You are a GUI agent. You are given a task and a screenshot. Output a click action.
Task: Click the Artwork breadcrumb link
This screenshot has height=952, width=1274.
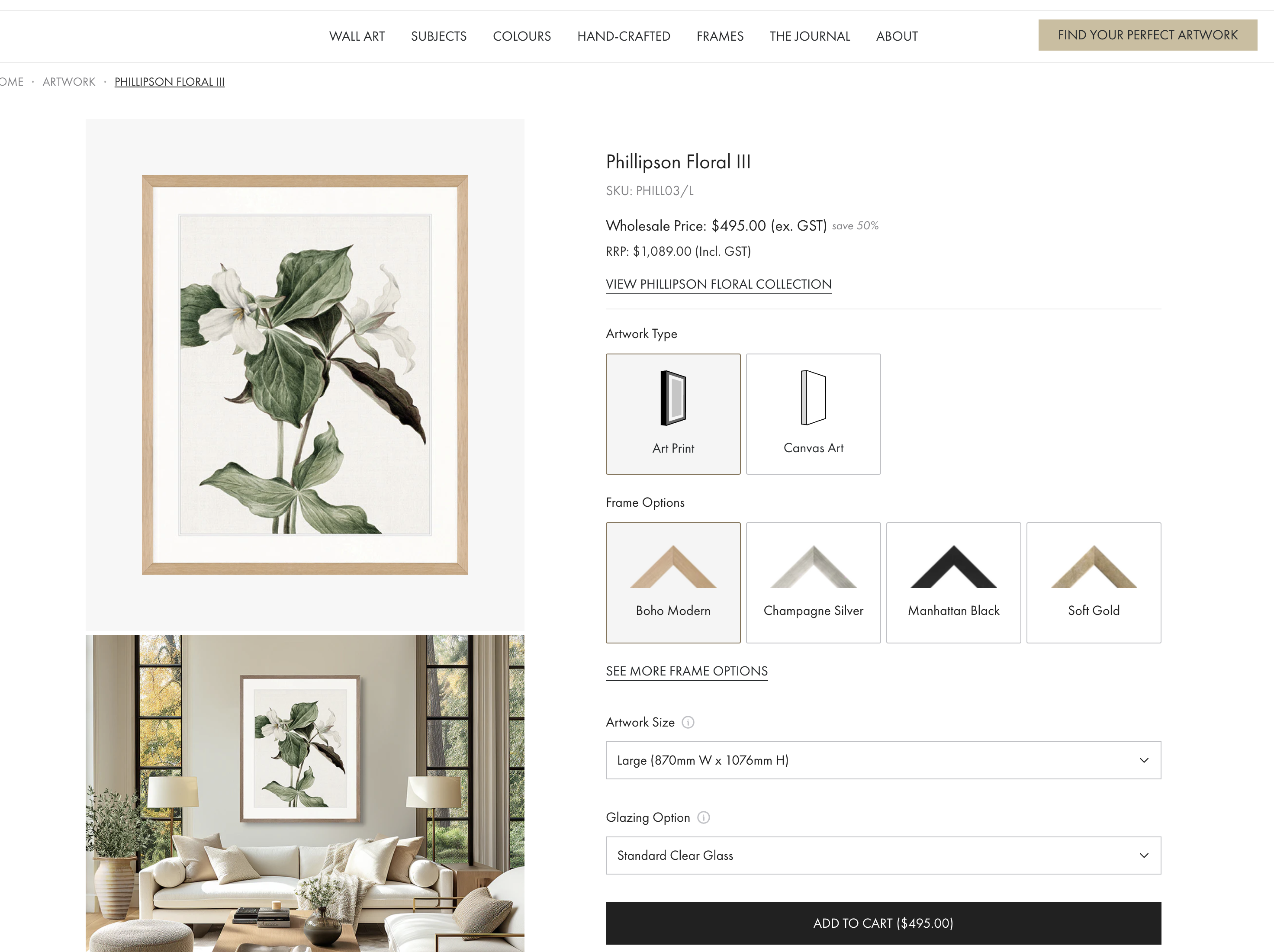(69, 82)
